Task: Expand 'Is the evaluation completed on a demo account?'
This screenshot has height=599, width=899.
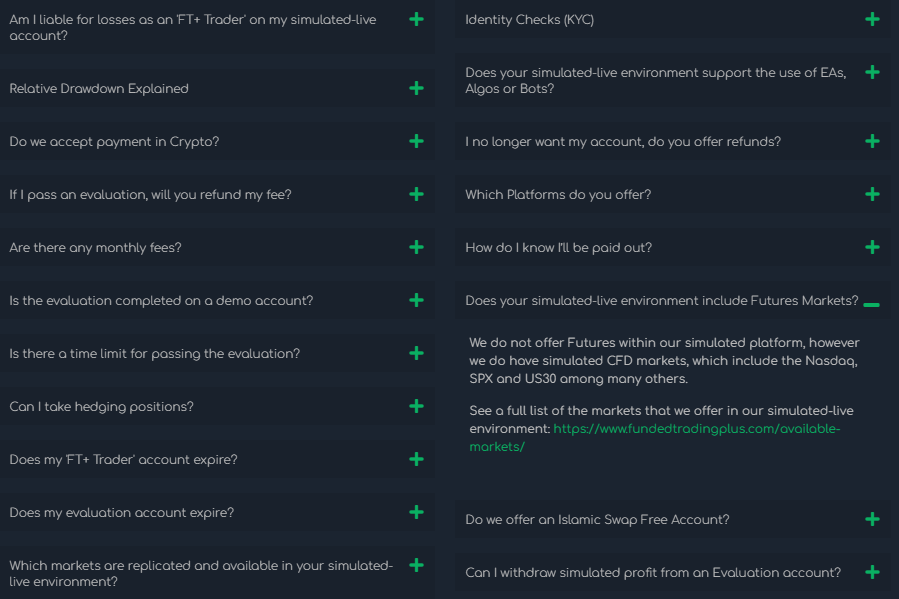Action: click(x=416, y=300)
